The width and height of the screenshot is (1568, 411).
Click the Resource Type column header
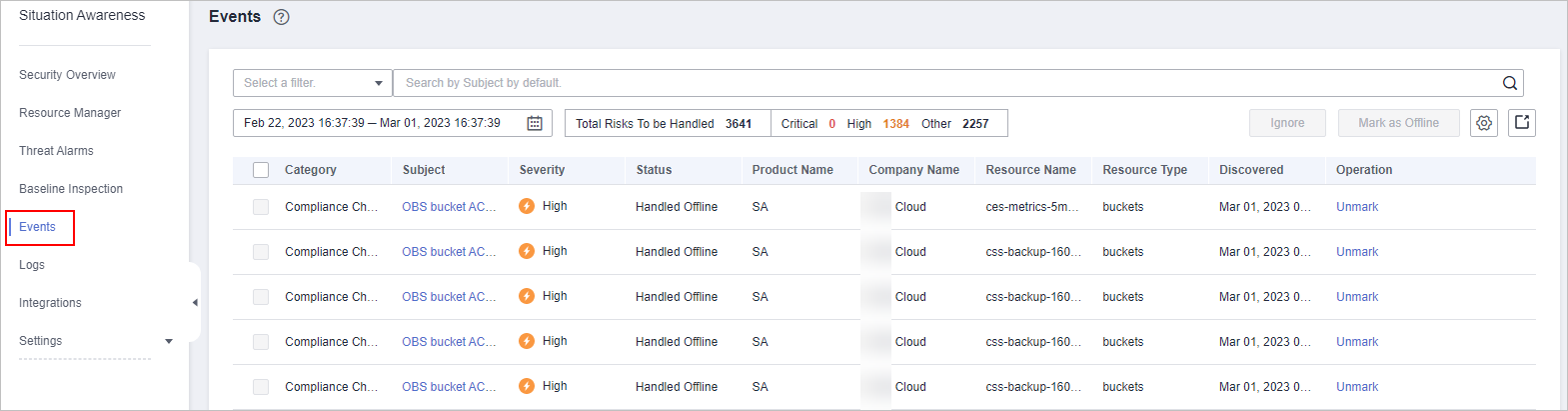(1144, 170)
